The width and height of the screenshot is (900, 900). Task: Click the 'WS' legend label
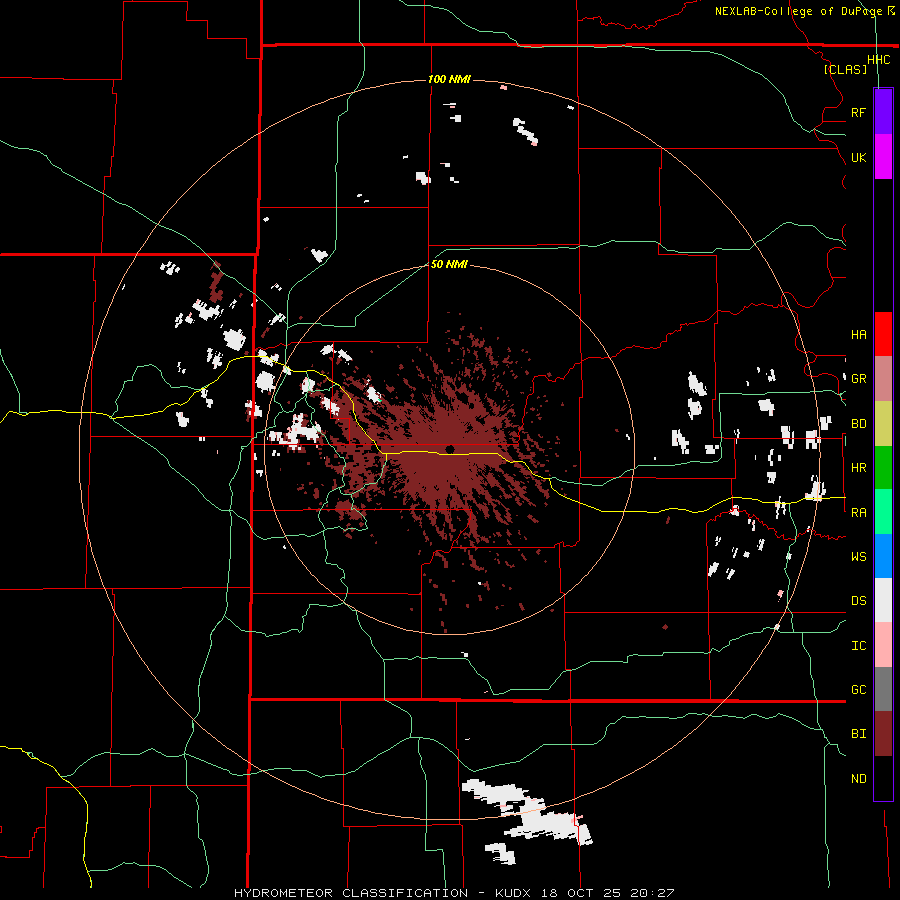tap(859, 557)
